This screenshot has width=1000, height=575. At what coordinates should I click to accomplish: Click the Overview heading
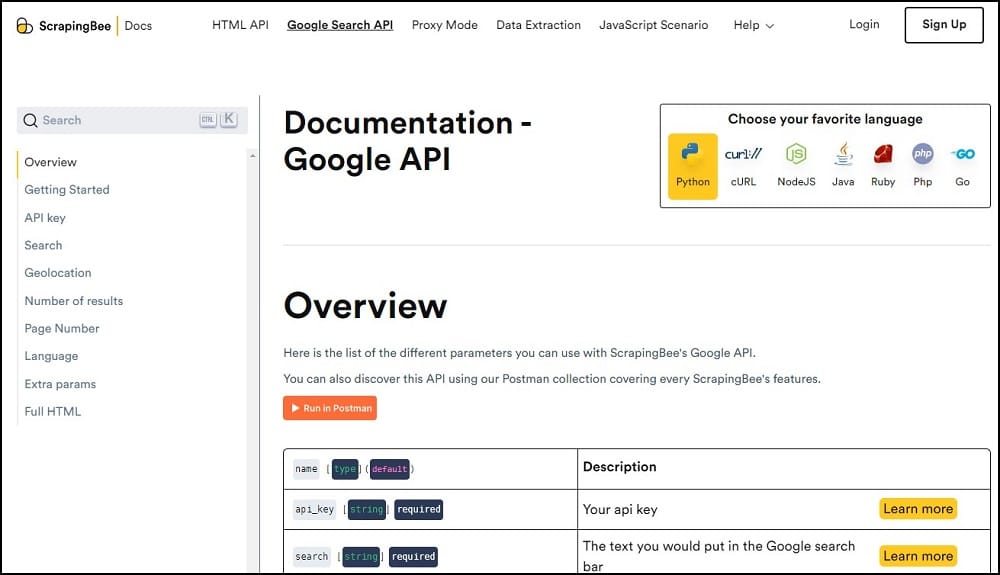[365, 305]
